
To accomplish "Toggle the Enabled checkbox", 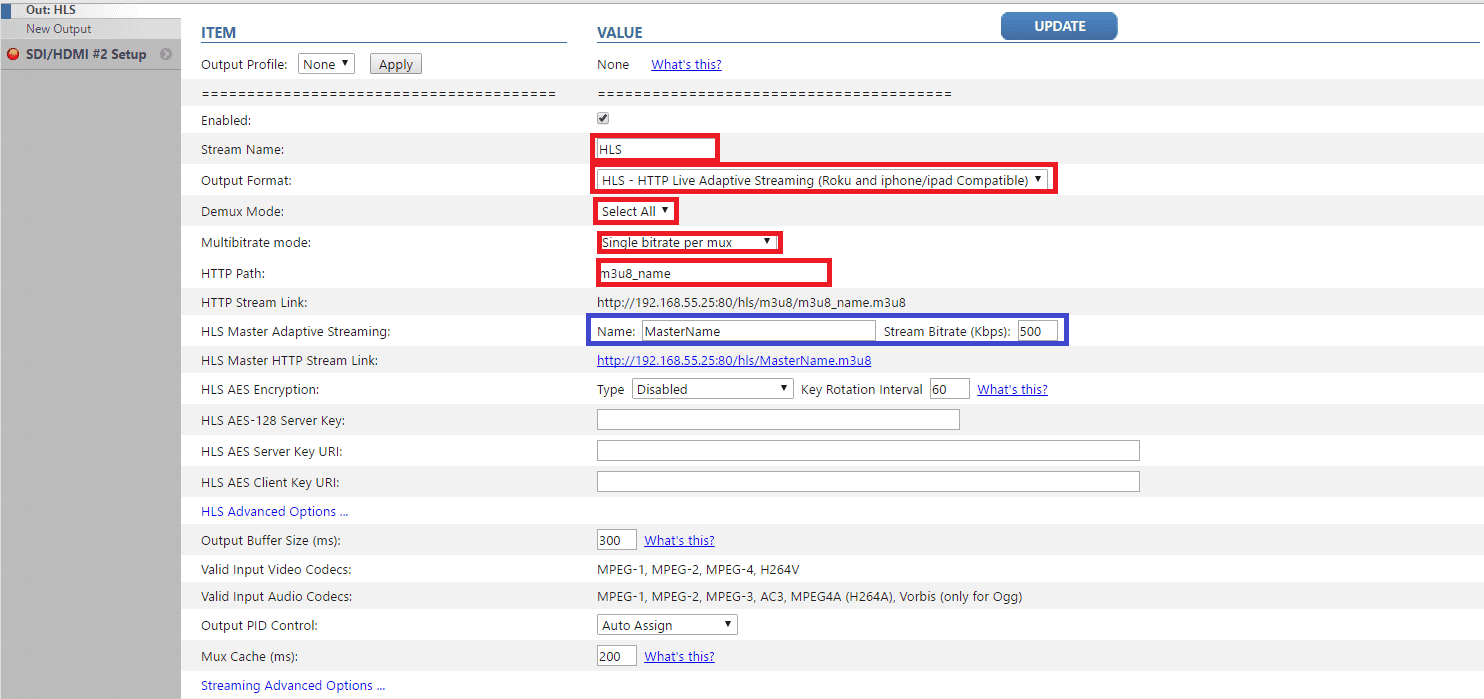I will click(603, 118).
